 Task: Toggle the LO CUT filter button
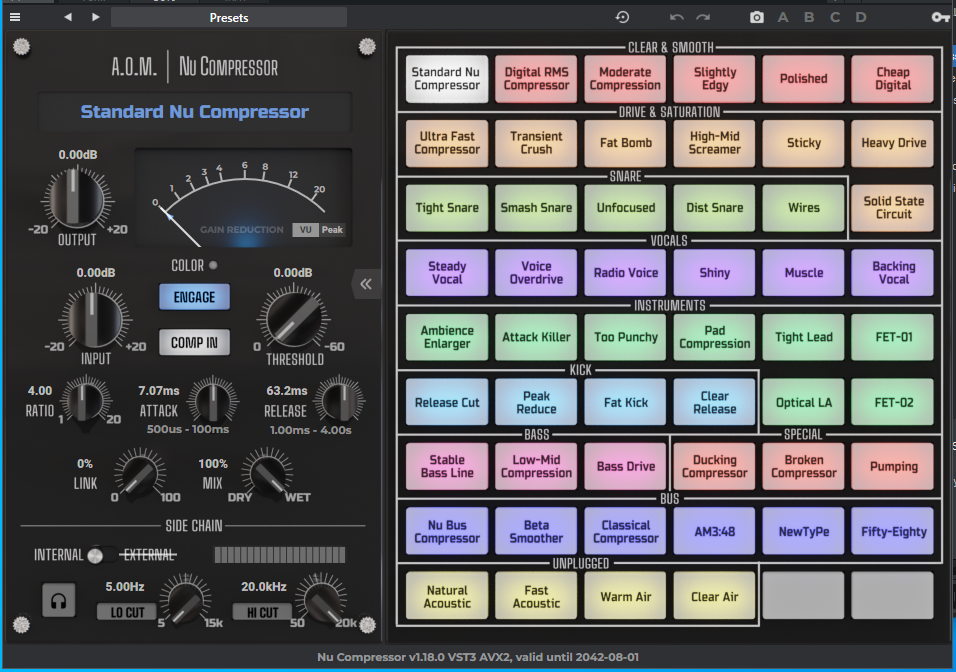point(127,612)
